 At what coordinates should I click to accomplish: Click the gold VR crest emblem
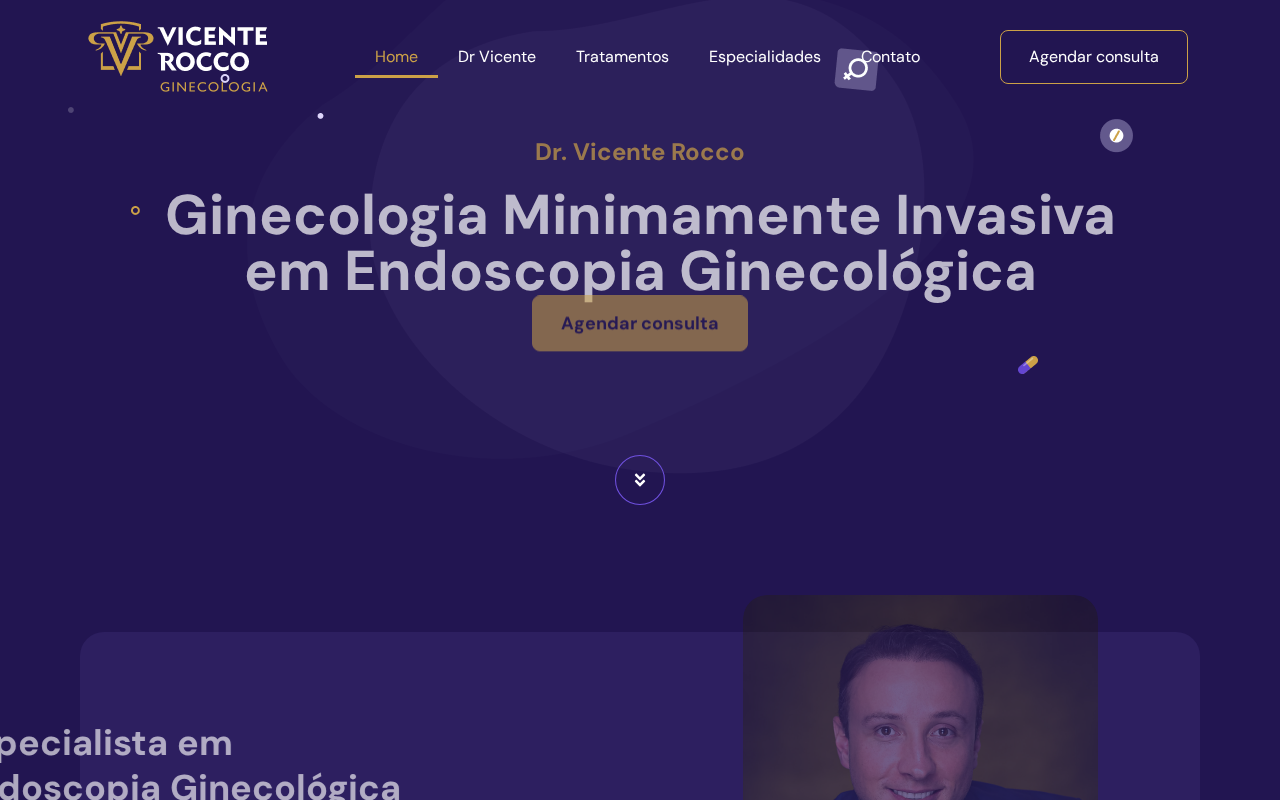click(x=121, y=48)
